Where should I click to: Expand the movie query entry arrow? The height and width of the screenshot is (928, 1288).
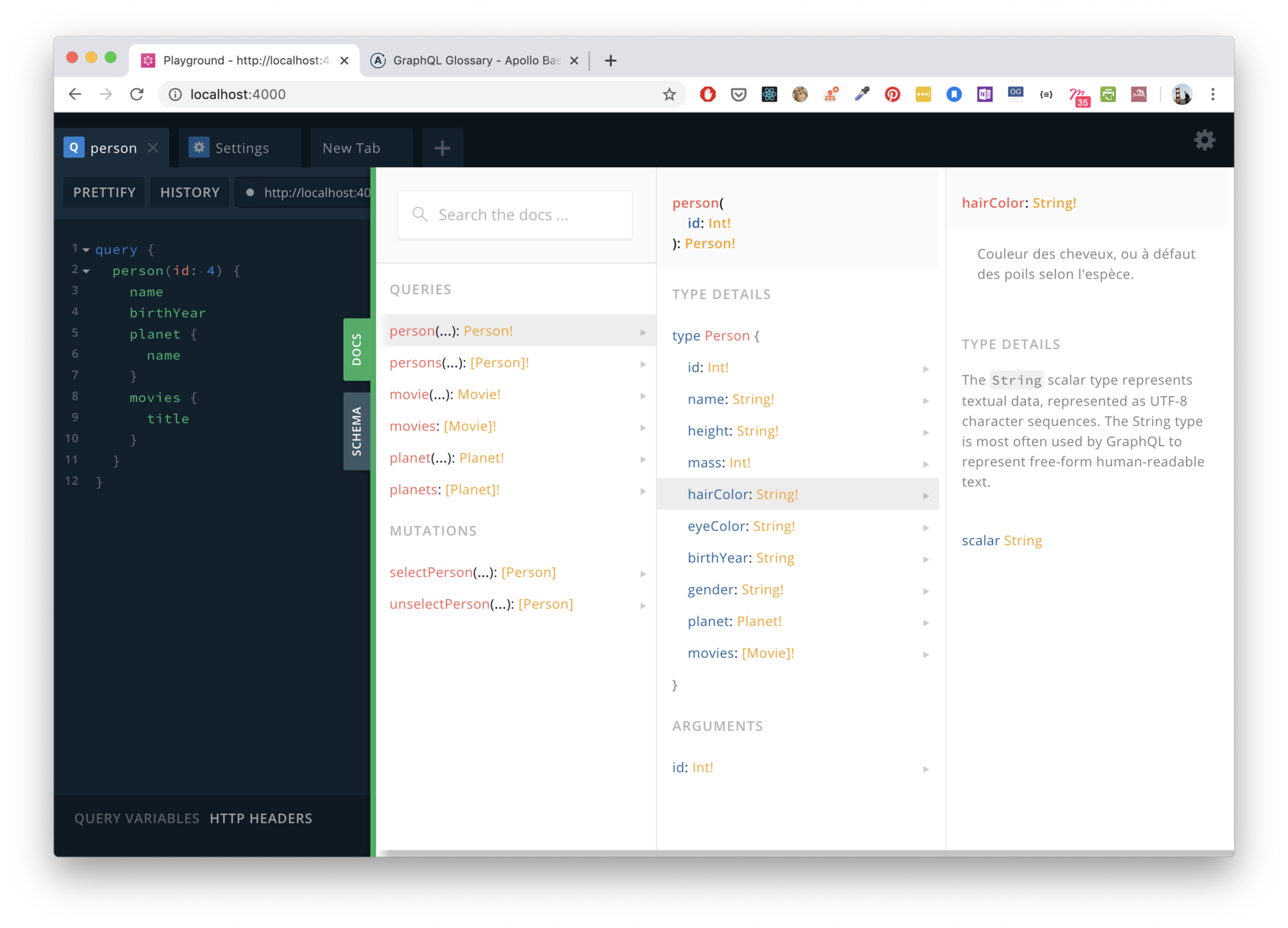point(643,395)
